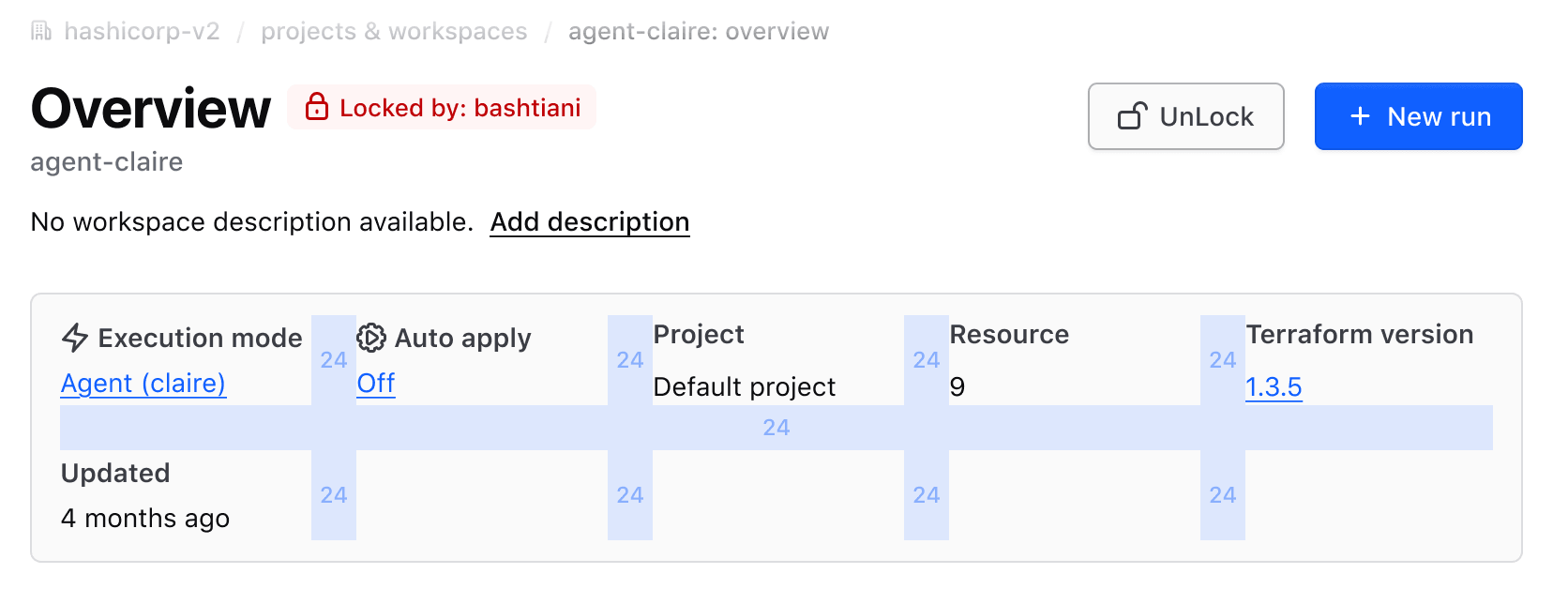Screen dimensions: 1568x589
Task: Click the Locked by: bashtiani badge text
Action: click(x=460, y=108)
